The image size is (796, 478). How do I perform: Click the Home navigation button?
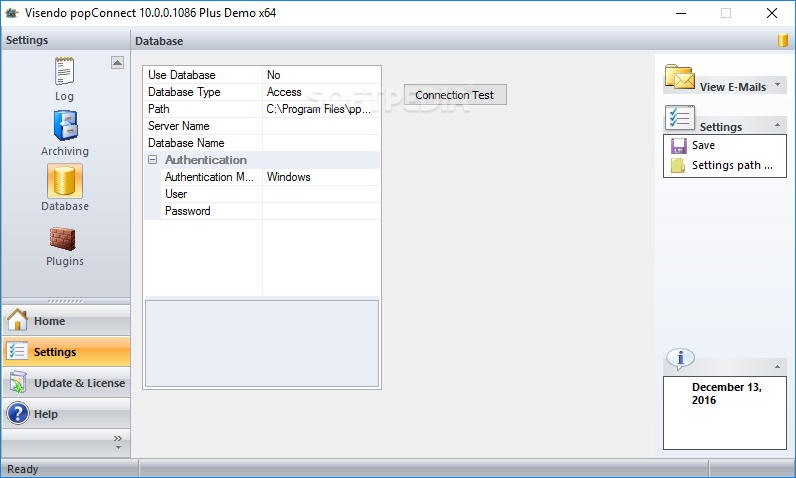(x=66, y=321)
